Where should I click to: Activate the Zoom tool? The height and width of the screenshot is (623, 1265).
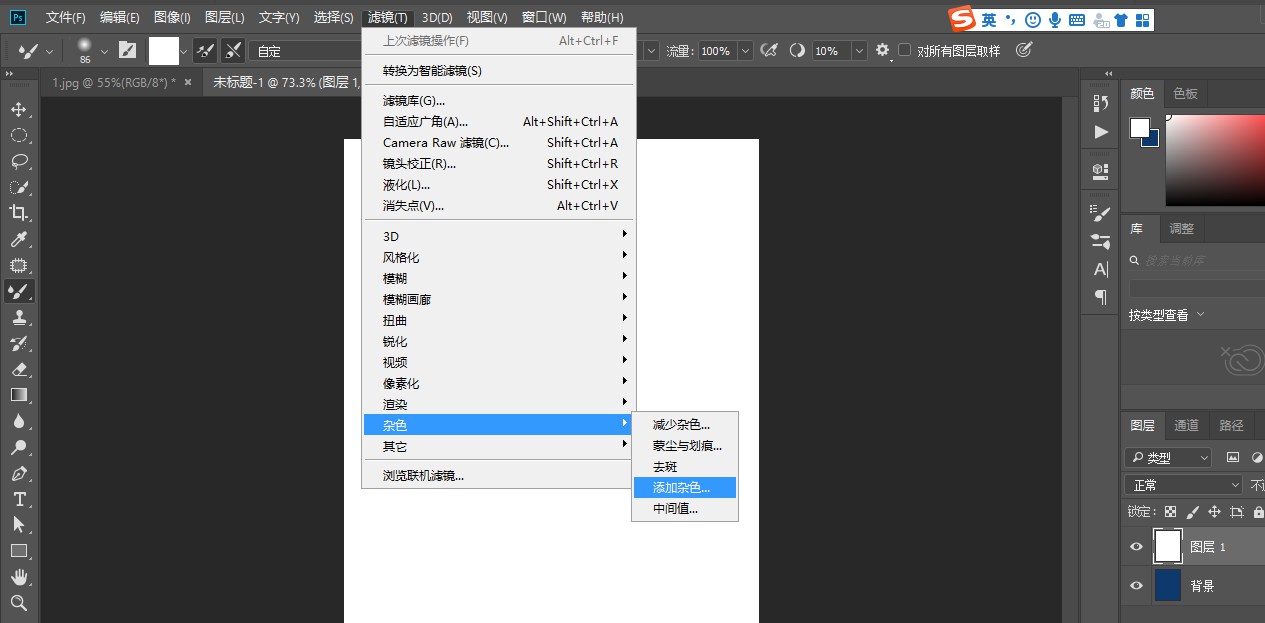20,603
